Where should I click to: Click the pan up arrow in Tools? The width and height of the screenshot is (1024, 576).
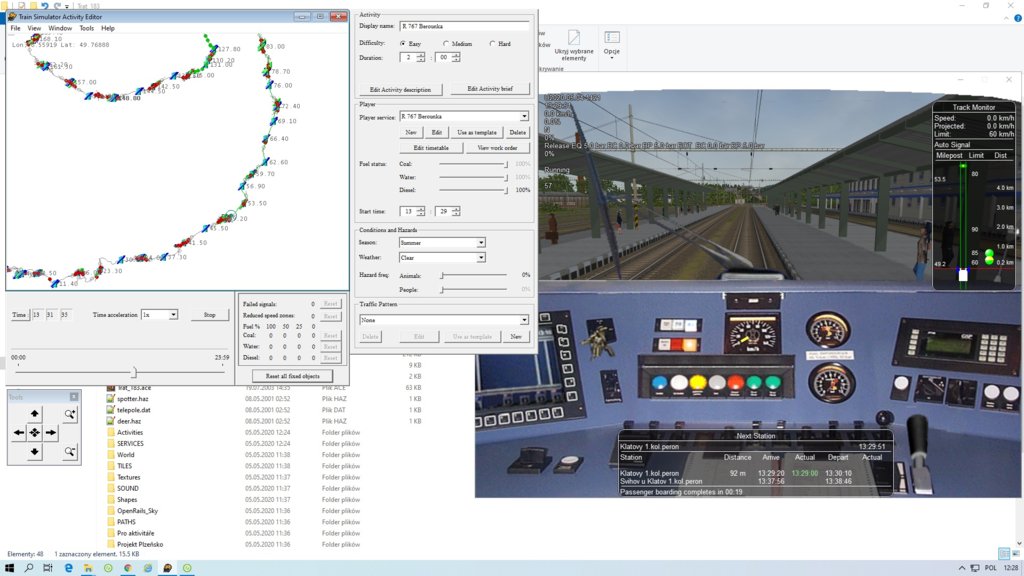35,413
